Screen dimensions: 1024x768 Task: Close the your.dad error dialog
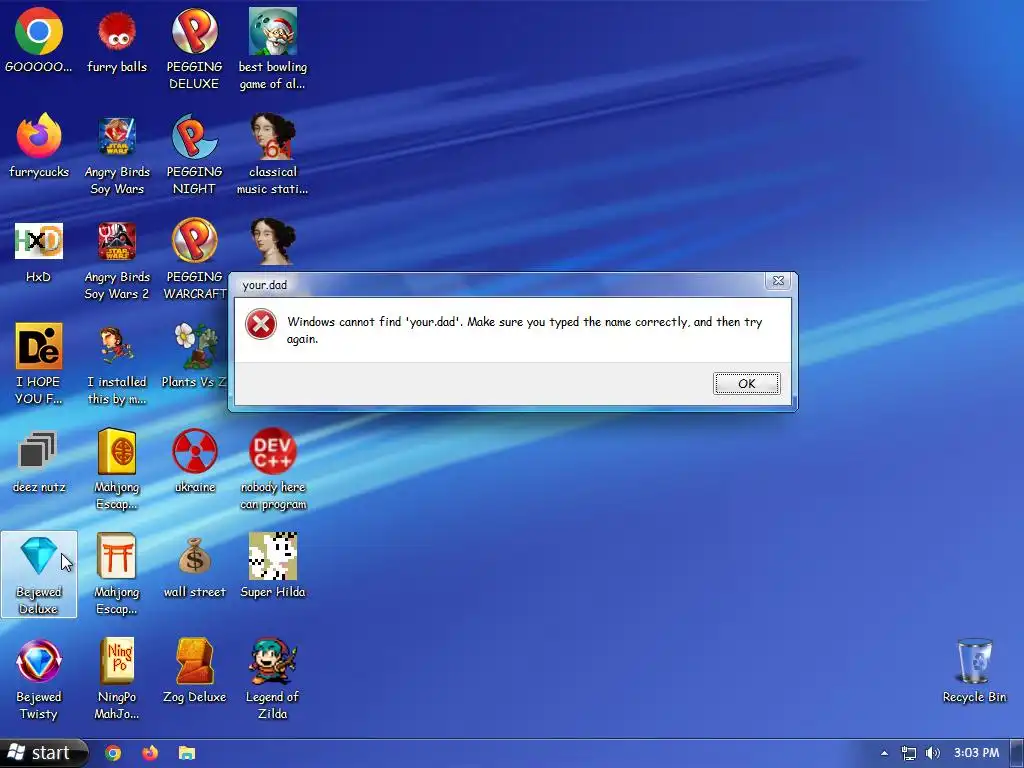[778, 281]
